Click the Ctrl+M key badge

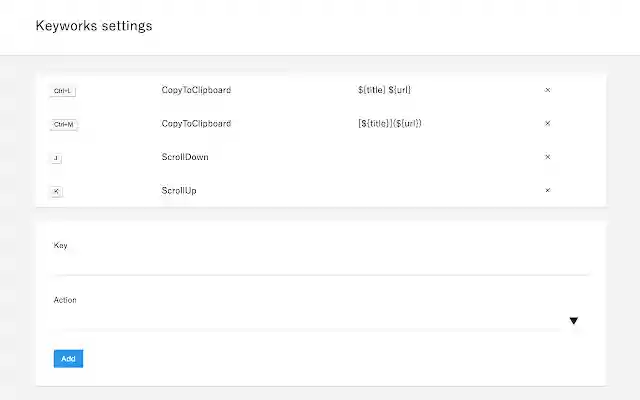coord(63,124)
